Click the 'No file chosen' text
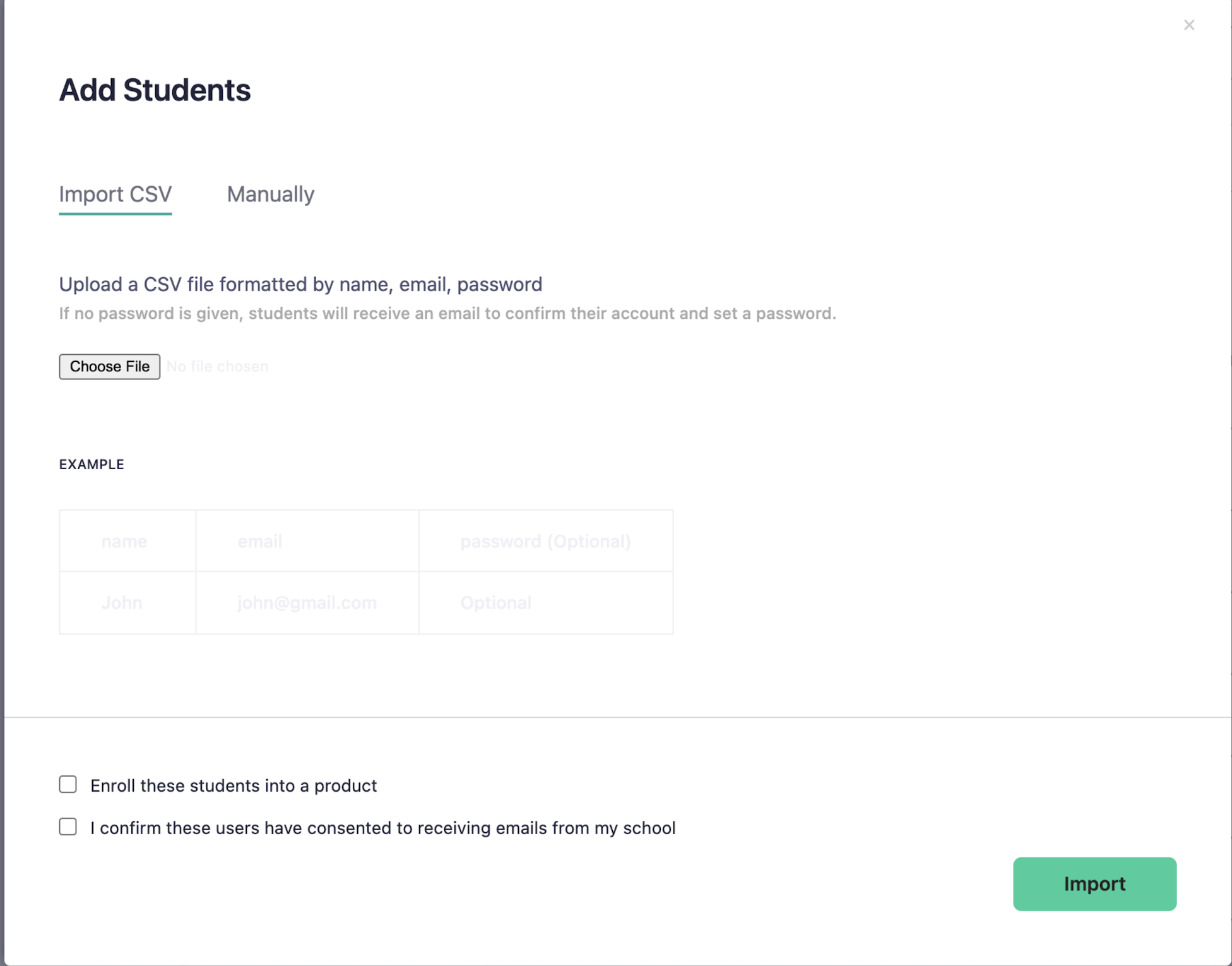The height and width of the screenshot is (966, 1232). [x=217, y=366]
